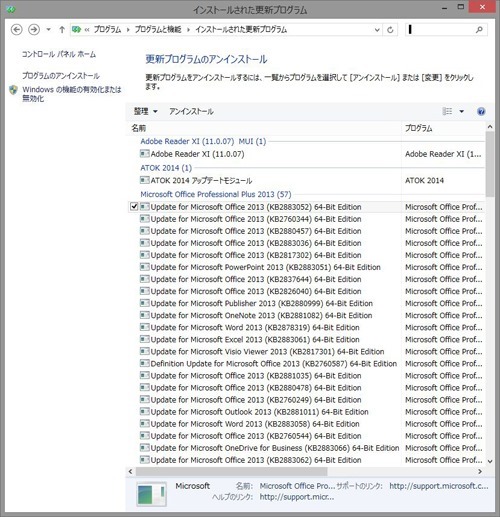Select Update for Microsoft Word 2013 (KB2883058)

[255, 424]
